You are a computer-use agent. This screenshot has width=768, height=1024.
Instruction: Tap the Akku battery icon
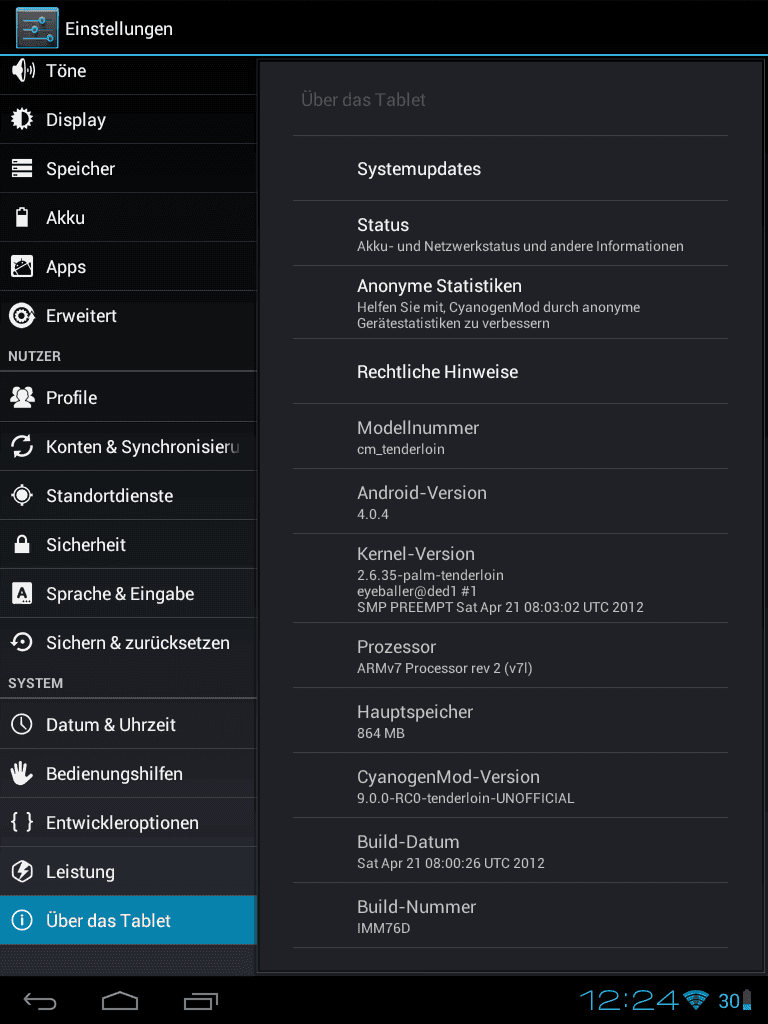(22, 217)
